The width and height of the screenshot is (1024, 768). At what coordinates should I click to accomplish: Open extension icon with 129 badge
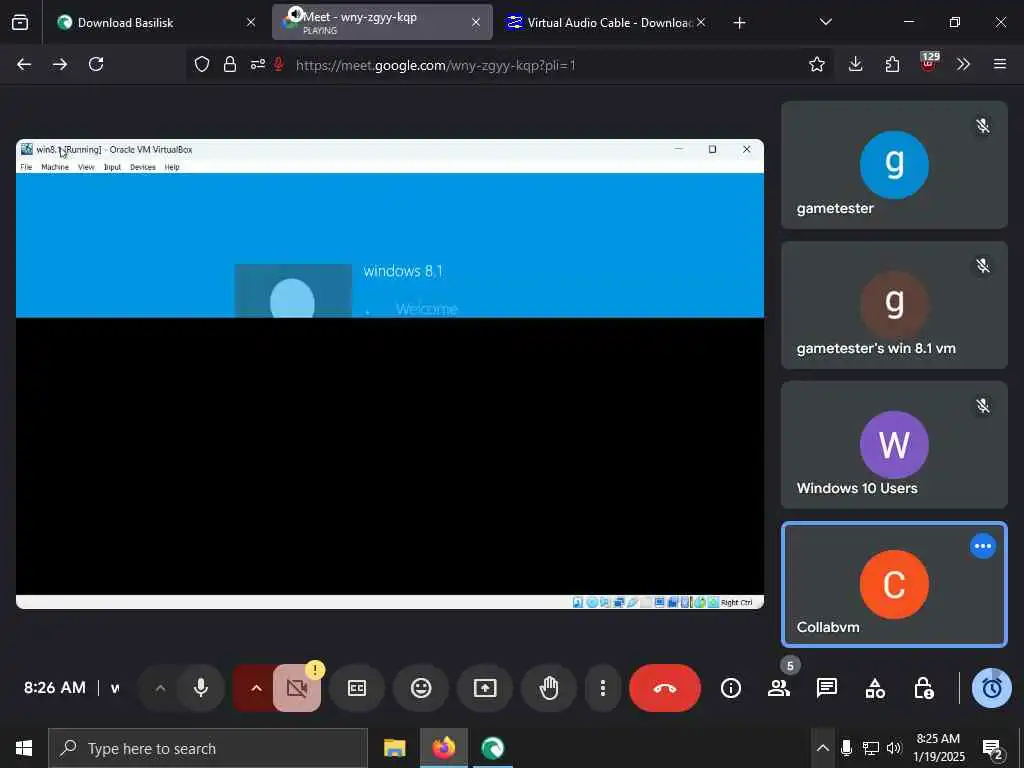pyautogui.click(x=929, y=62)
